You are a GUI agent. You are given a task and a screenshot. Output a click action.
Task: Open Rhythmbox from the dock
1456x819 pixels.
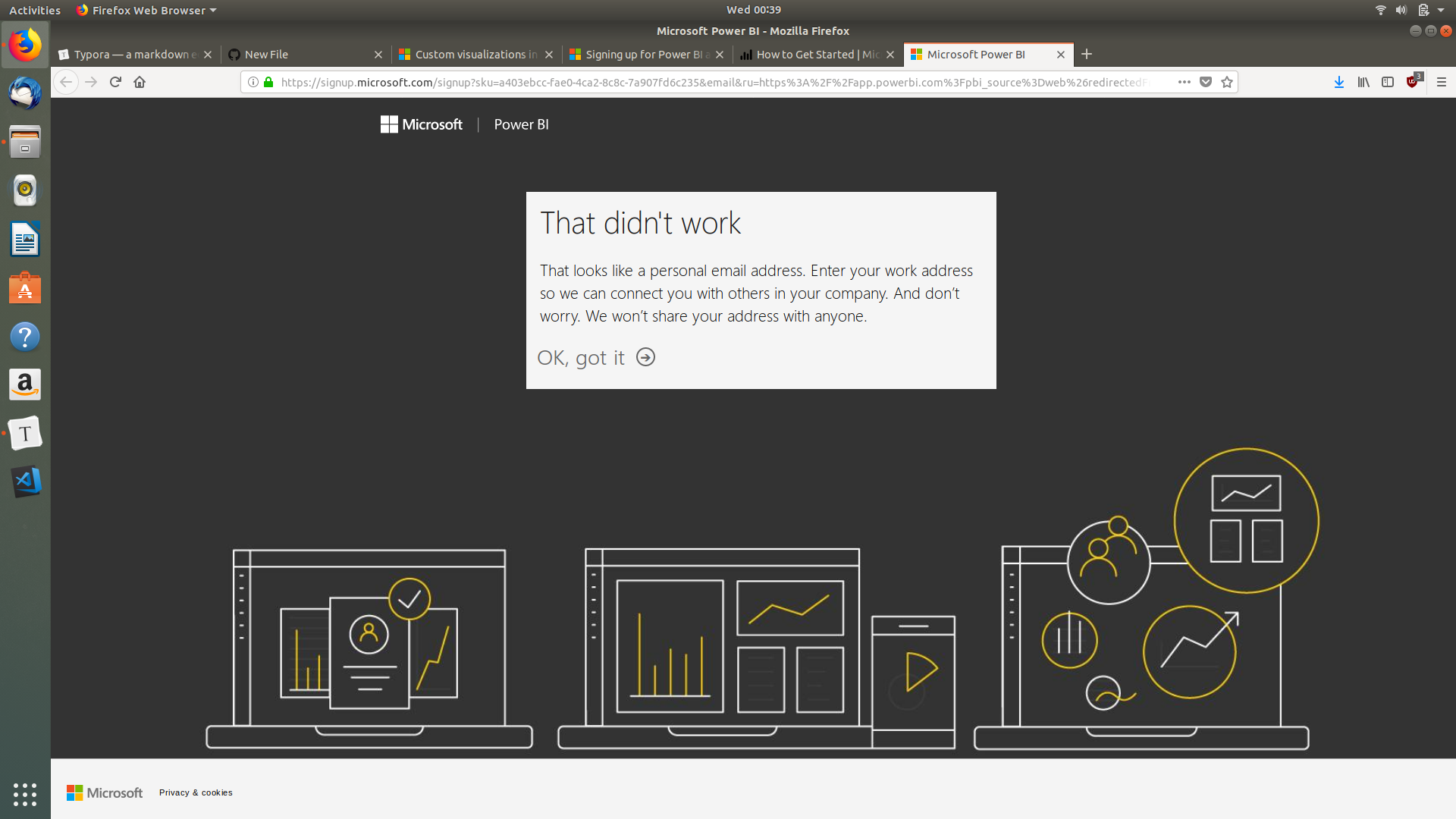pyautogui.click(x=25, y=190)
